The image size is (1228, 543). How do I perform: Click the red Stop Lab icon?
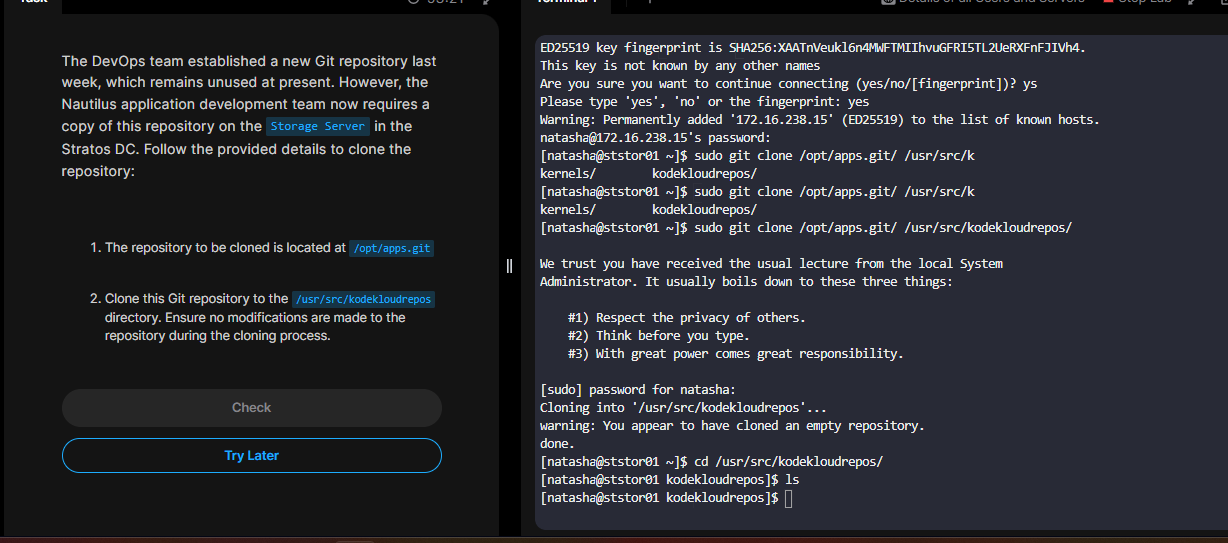(1108, 3)
